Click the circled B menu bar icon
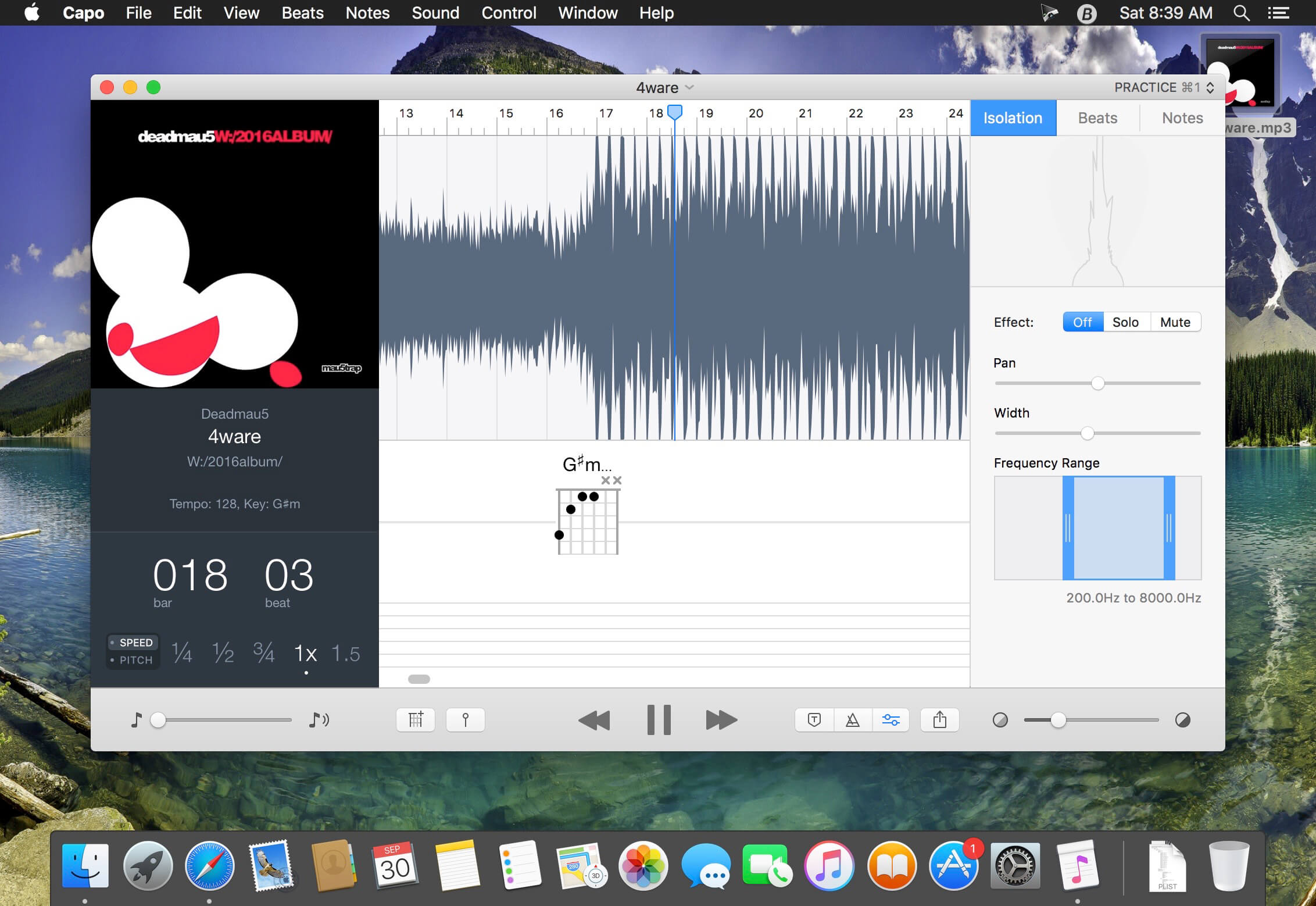This screenshot has width=1316, height=906. pyautogui.click(x=1086, y=13)
